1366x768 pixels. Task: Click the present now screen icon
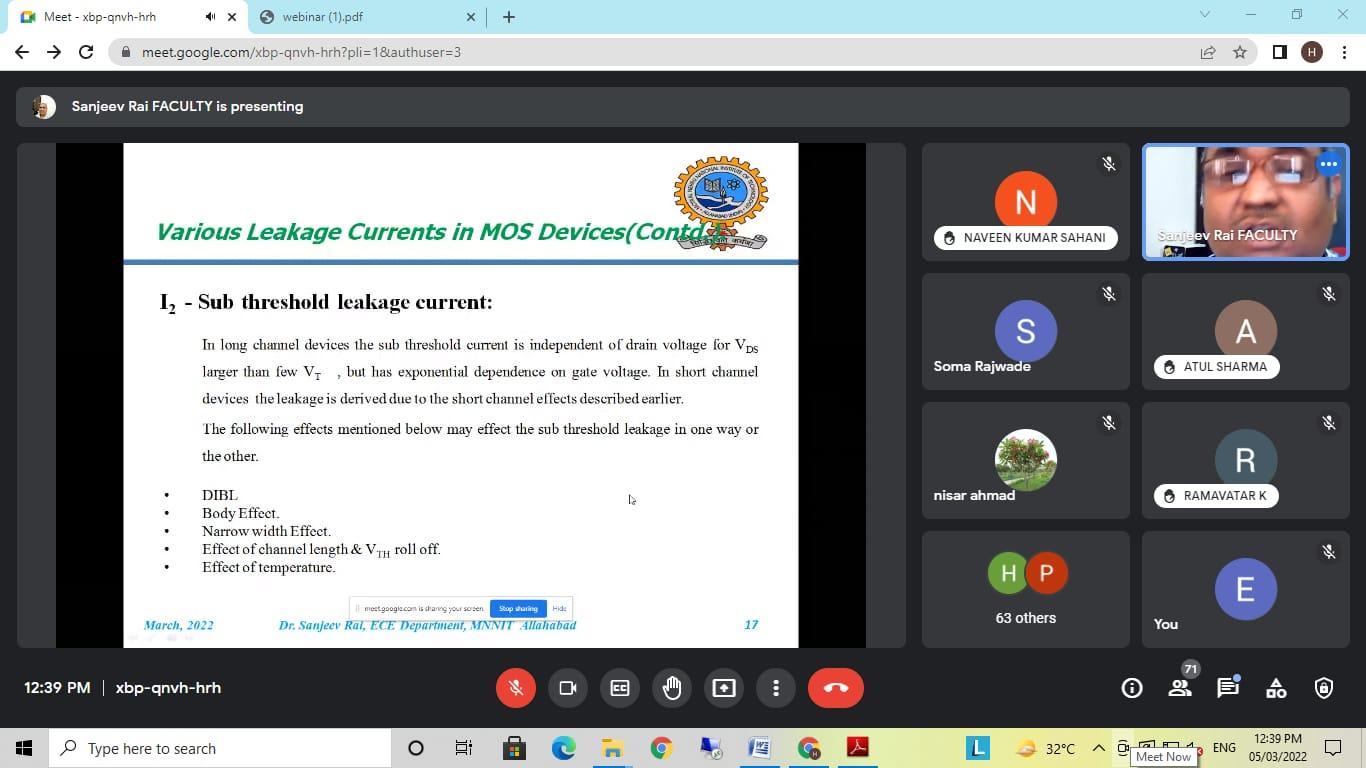724,688
